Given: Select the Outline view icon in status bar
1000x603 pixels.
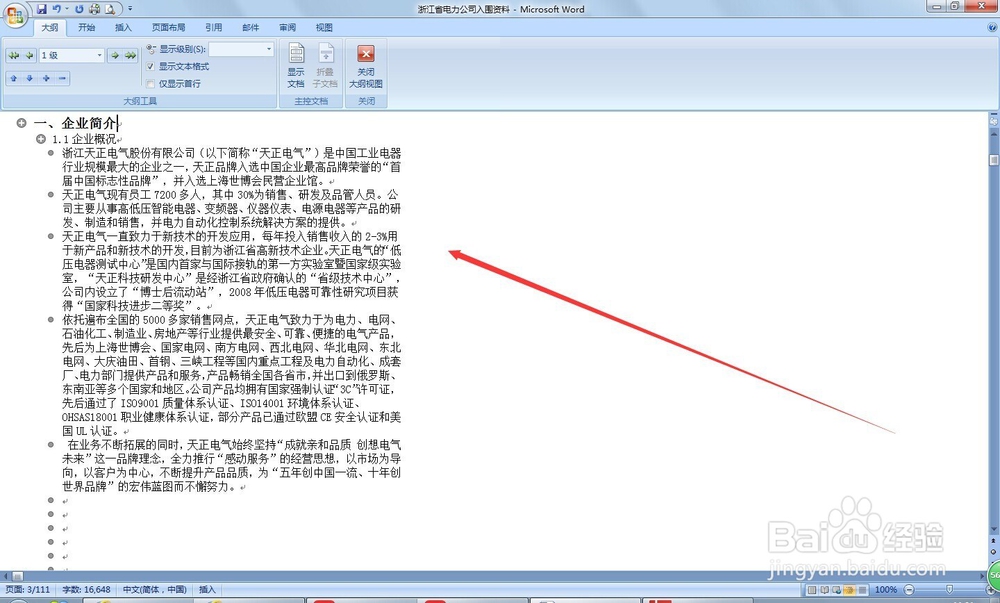Looking at the screenshot, I should pos(850,590).
